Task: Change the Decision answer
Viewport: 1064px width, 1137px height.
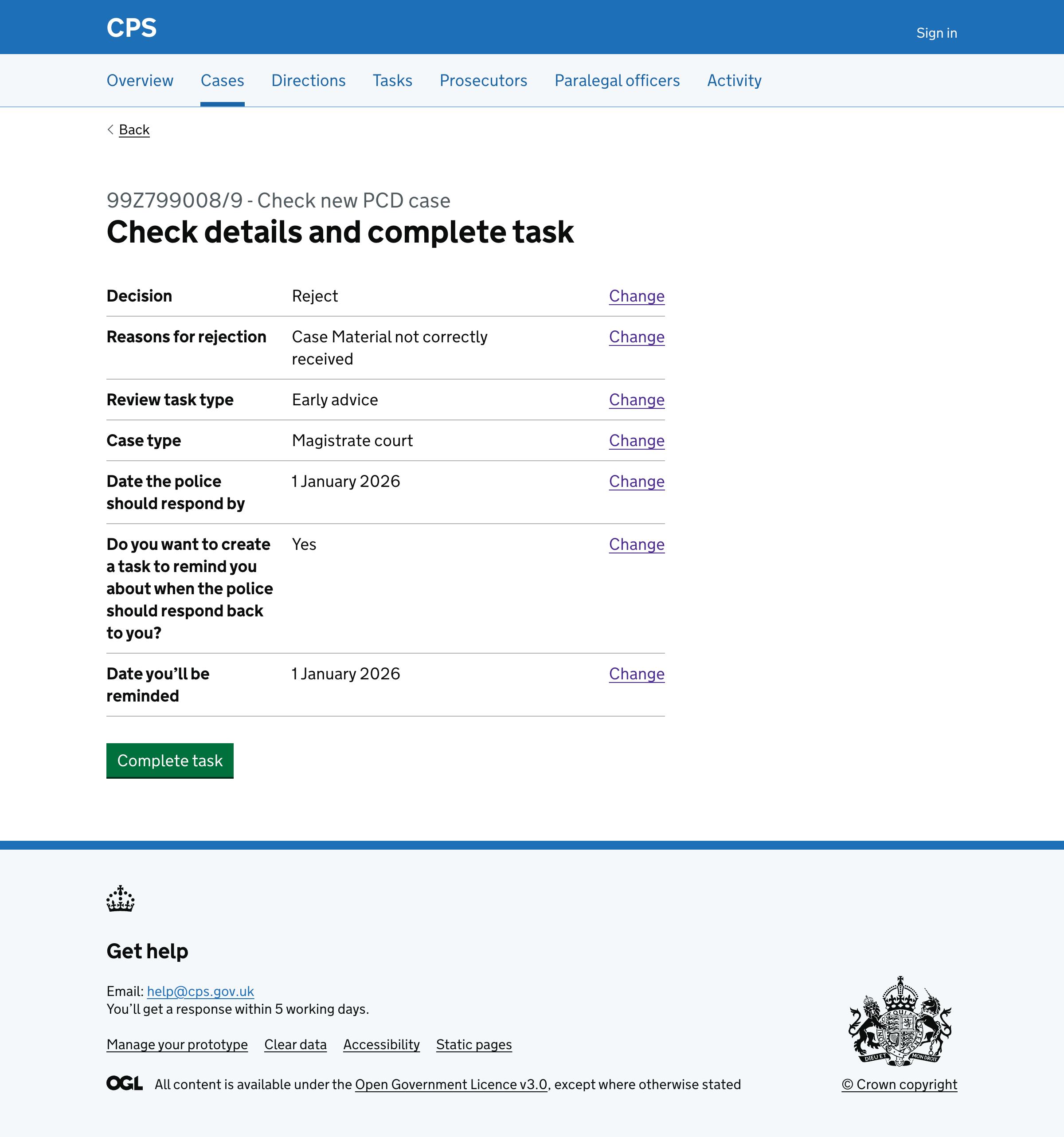Action: pyautogui.click(x=636, y=296)
